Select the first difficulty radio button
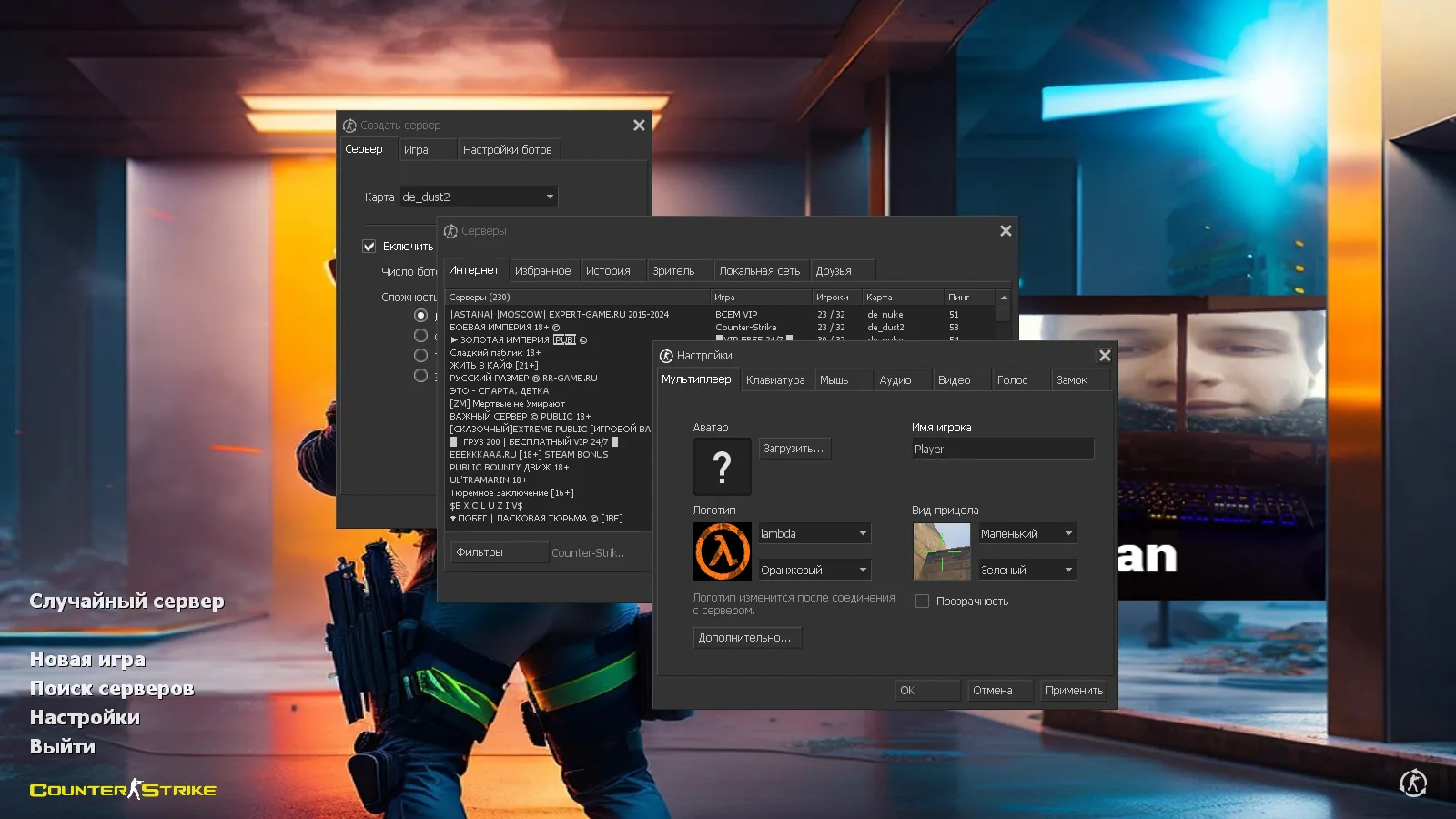Viewport: 1456px width, 819px height. pyautogui.click(x=420, y=316)
